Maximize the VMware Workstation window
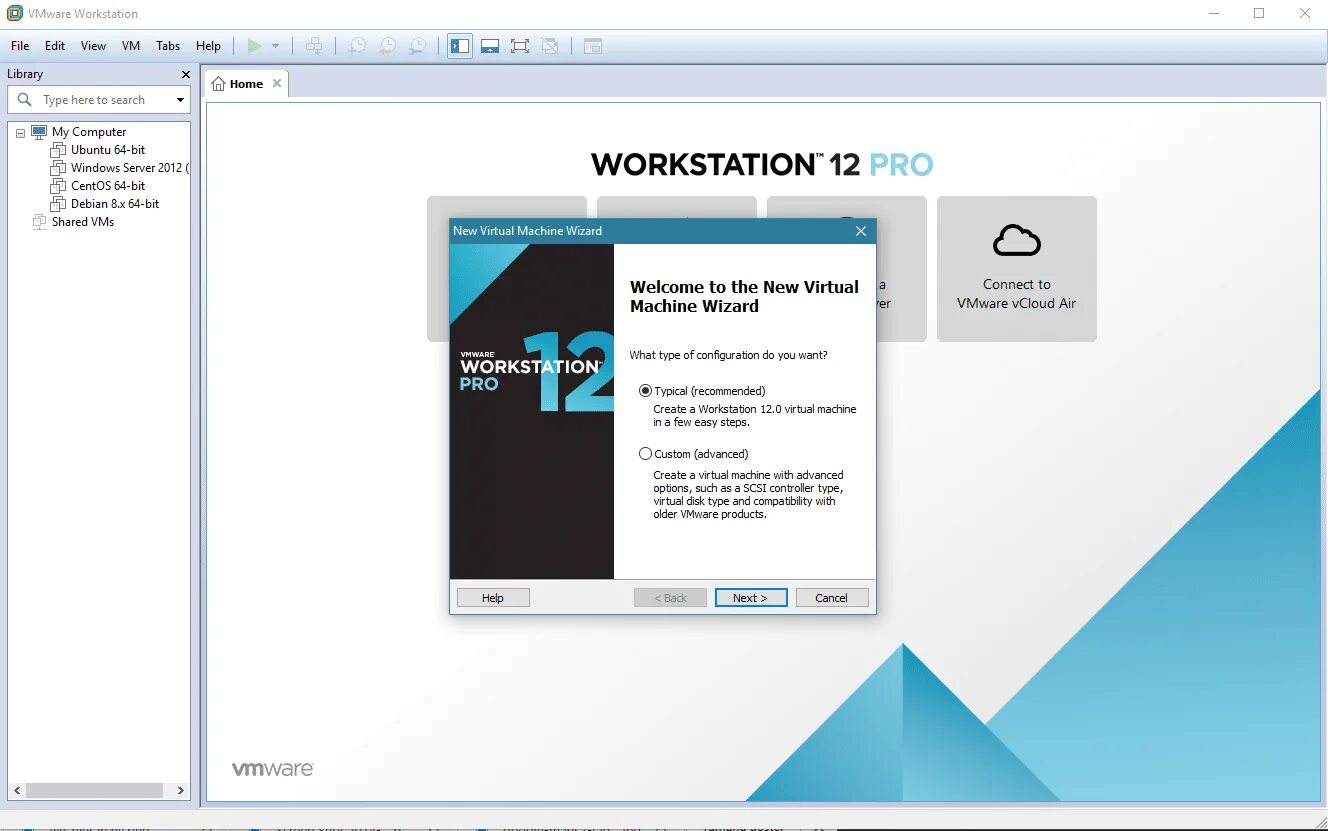The height and width of the screenshot is (831, 1328). (x=1259, y=13)
